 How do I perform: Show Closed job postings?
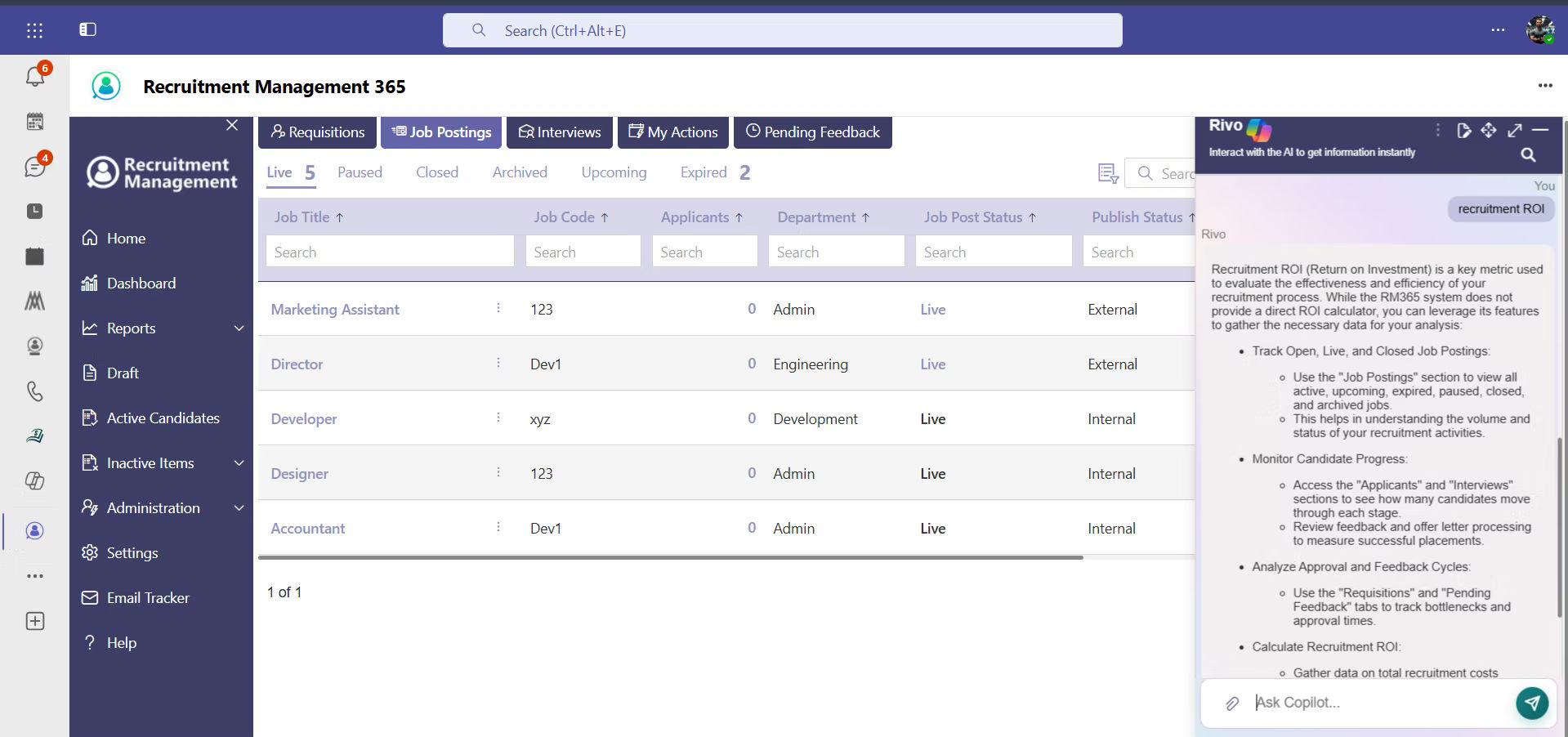click(437, 172)
